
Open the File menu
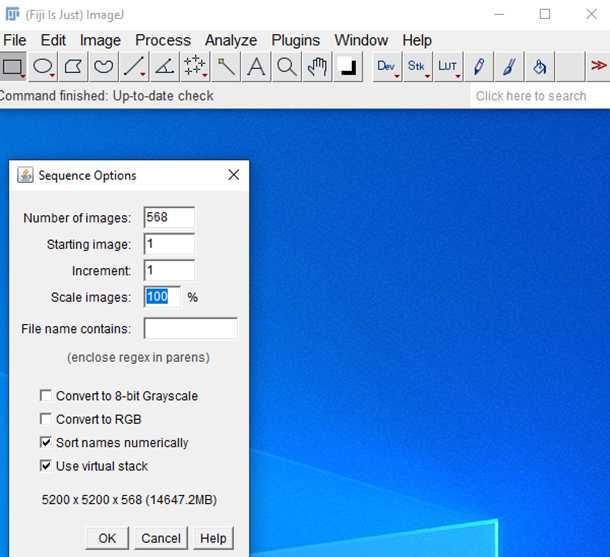14,40
